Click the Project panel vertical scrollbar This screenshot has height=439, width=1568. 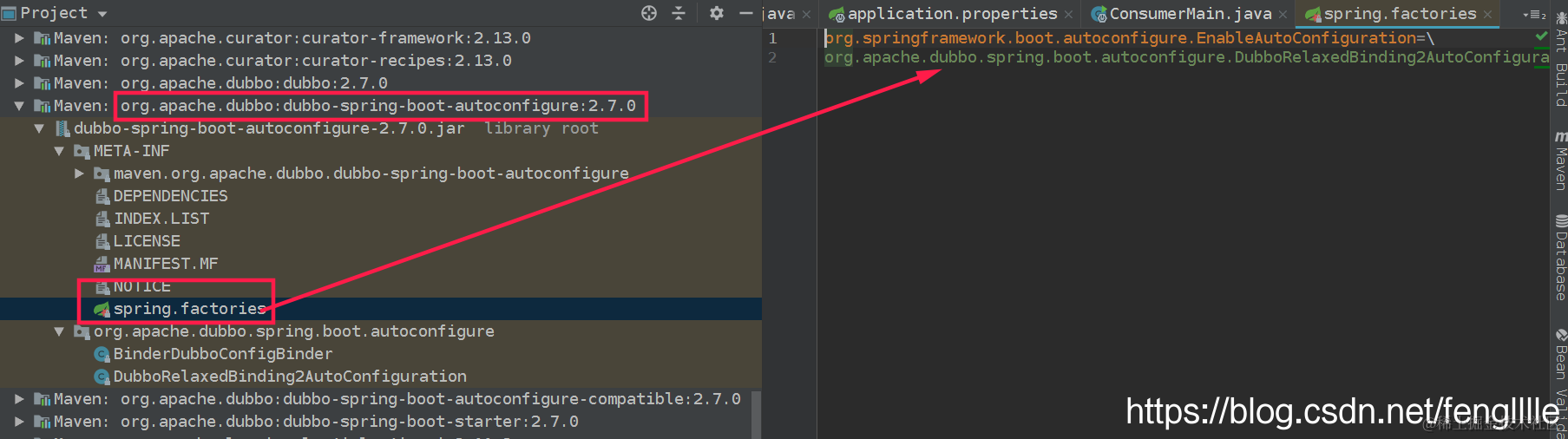tap(756, 415)
